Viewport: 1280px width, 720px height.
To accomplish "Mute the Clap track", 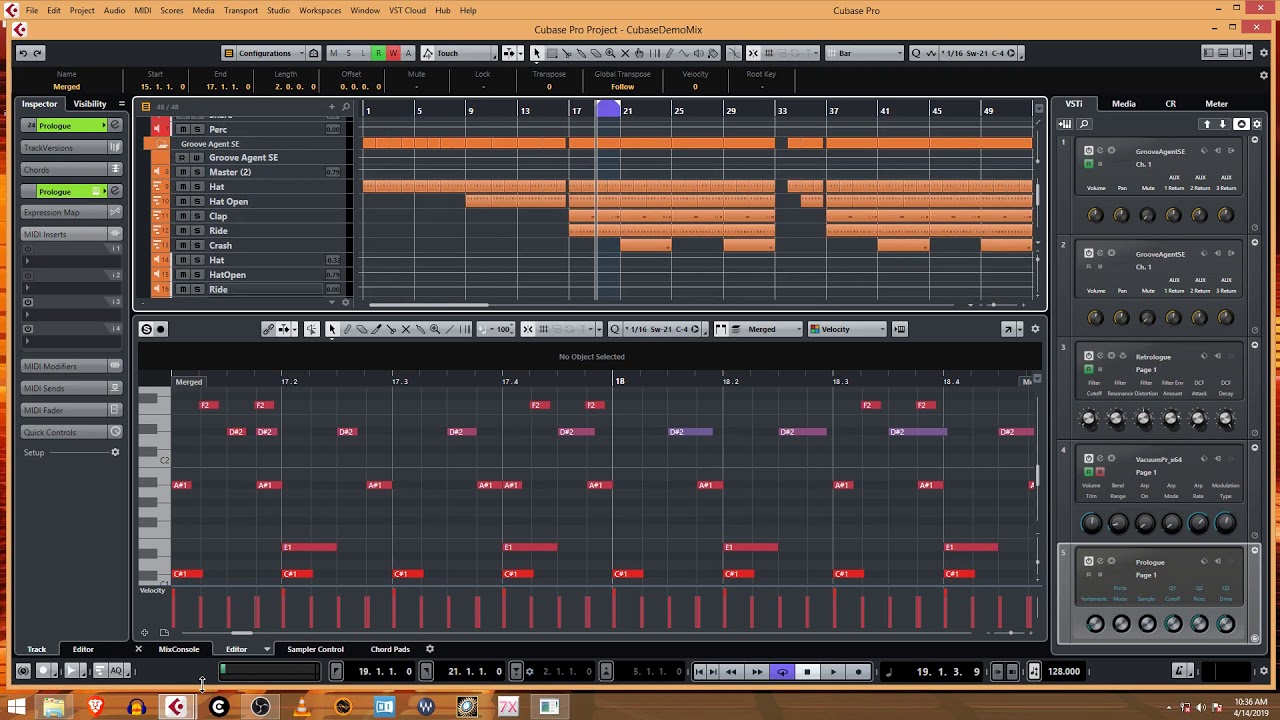I will (183, 216).
